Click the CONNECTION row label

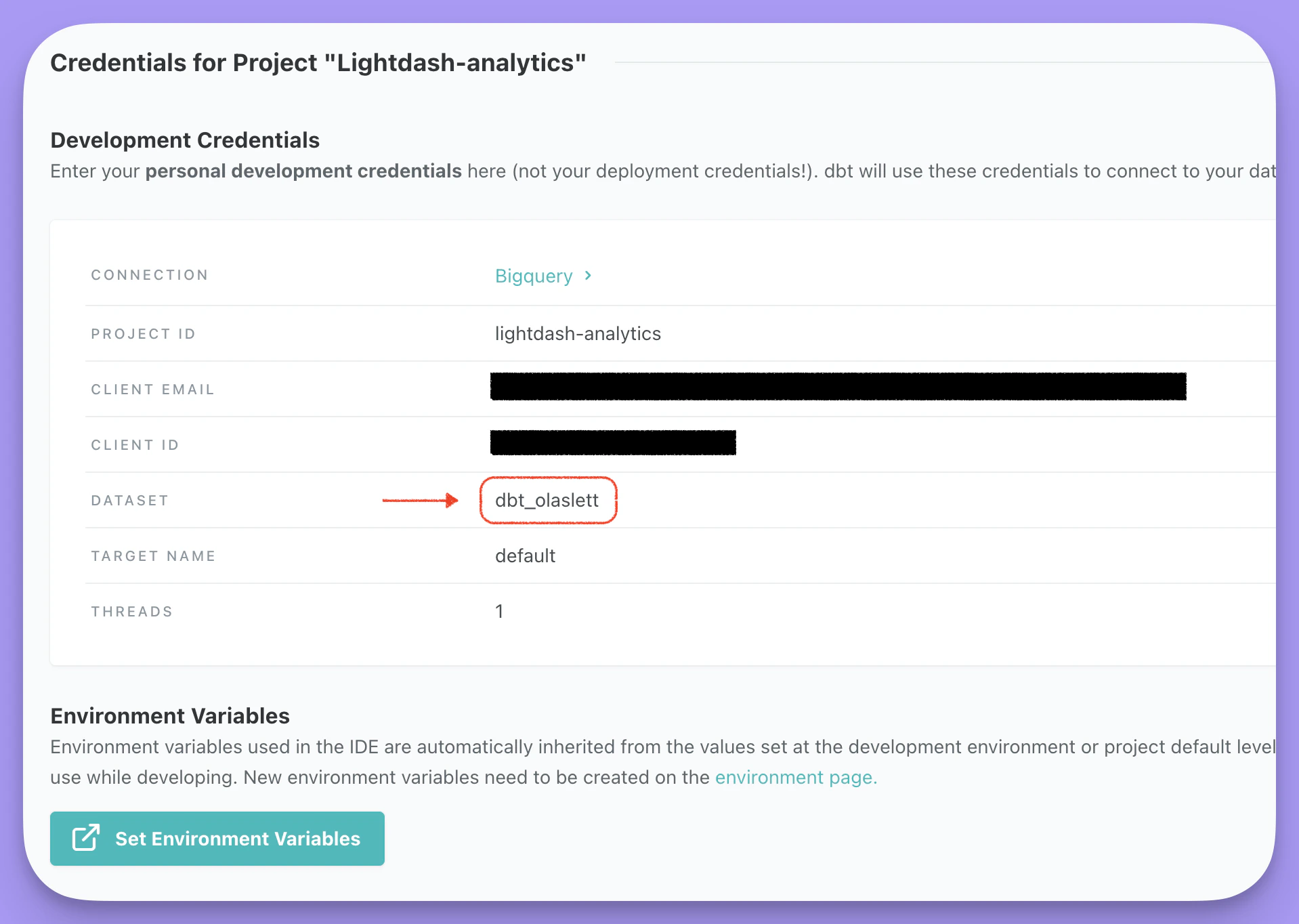coord(150,275)
